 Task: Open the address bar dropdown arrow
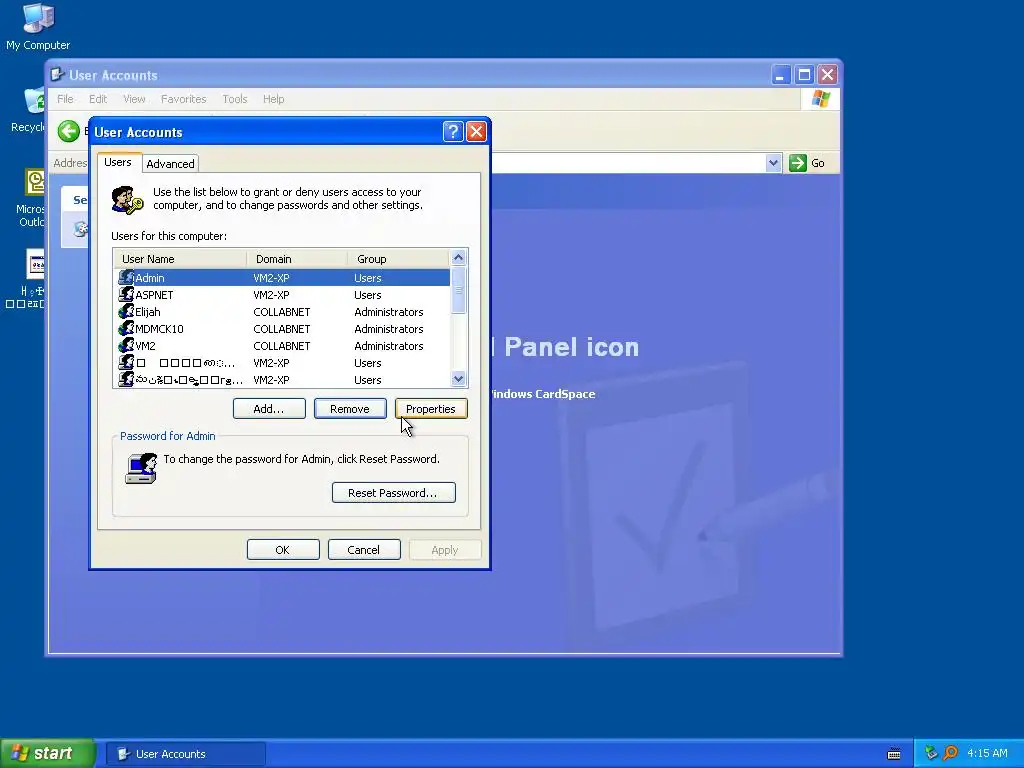(773, 163)
